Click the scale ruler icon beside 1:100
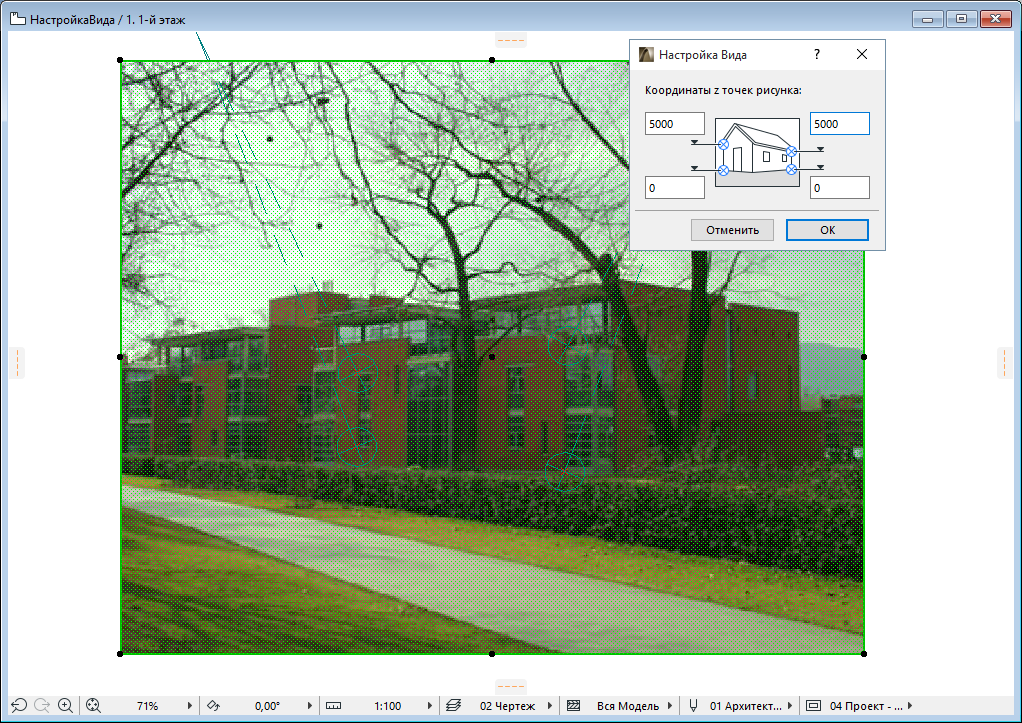This screenshot has width=1022, height=723. (333, 705)
